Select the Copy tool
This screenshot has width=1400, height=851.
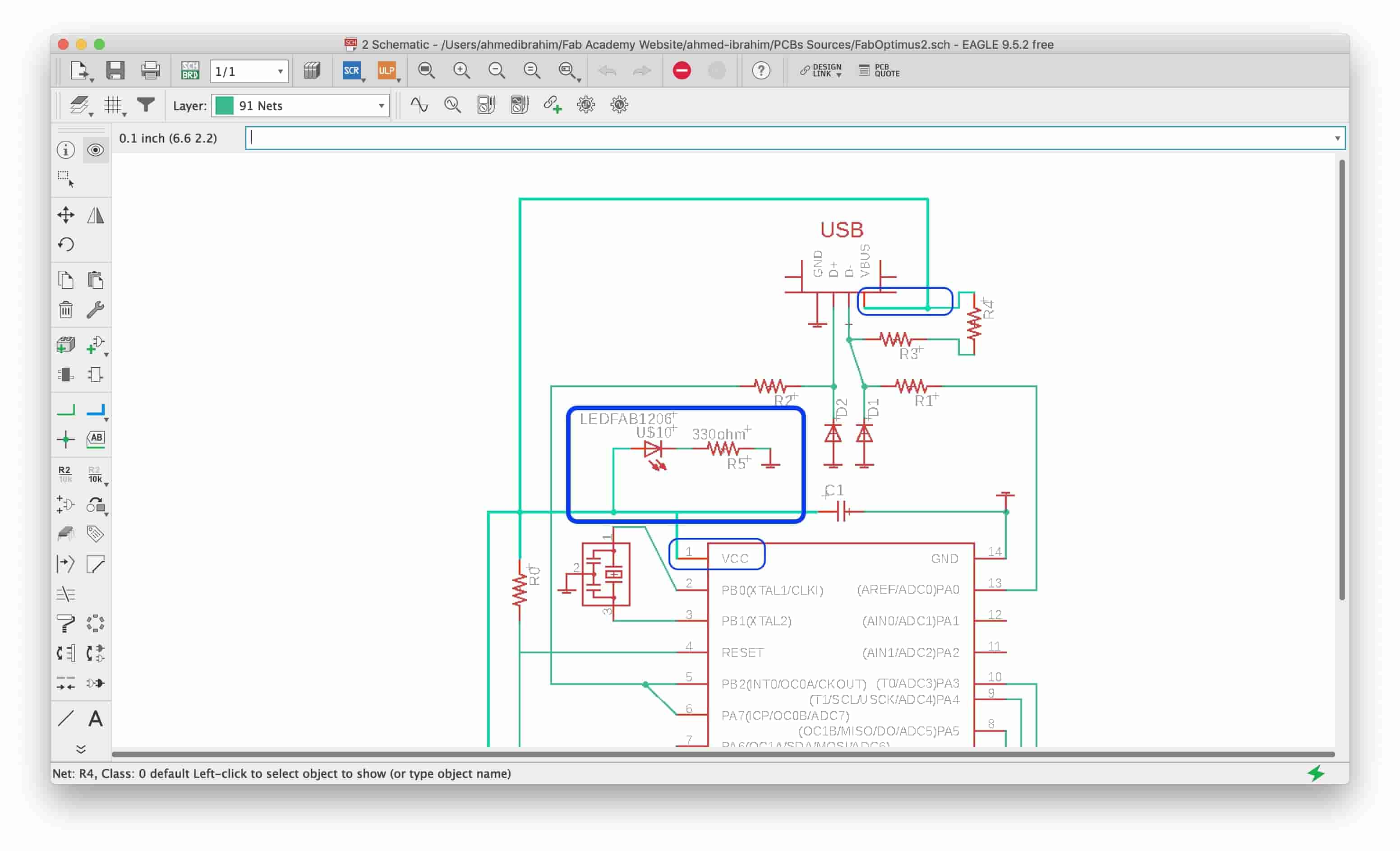66,280
